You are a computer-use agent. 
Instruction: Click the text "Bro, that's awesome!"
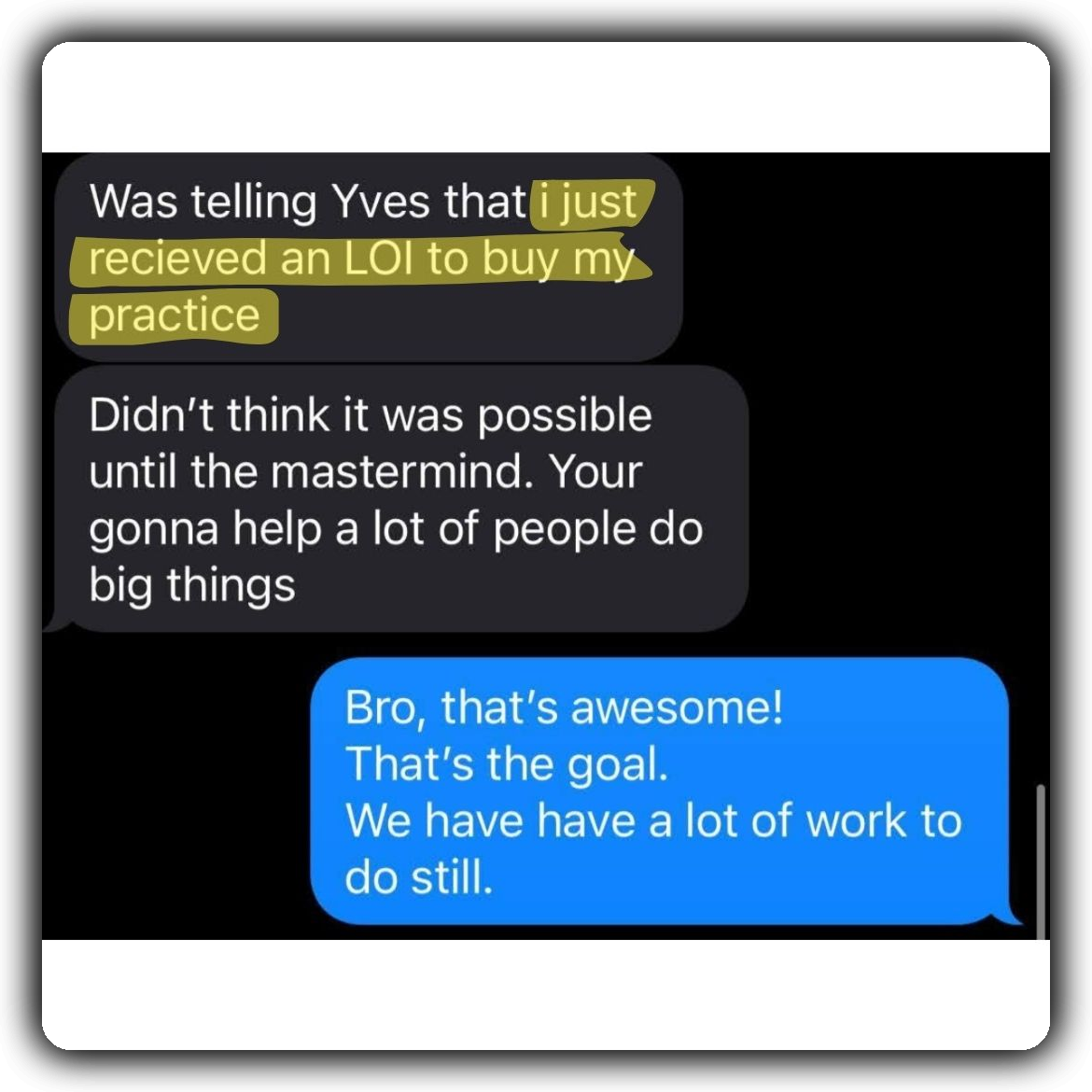pos(564,707)
